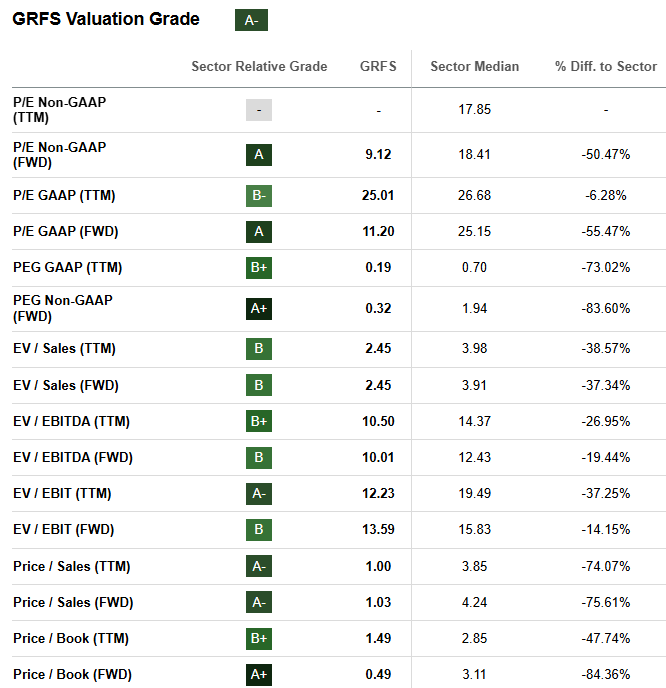Click the B badge in EV / Sales (TTM) row
Viewport: 666px width, 688px height.
259,349
